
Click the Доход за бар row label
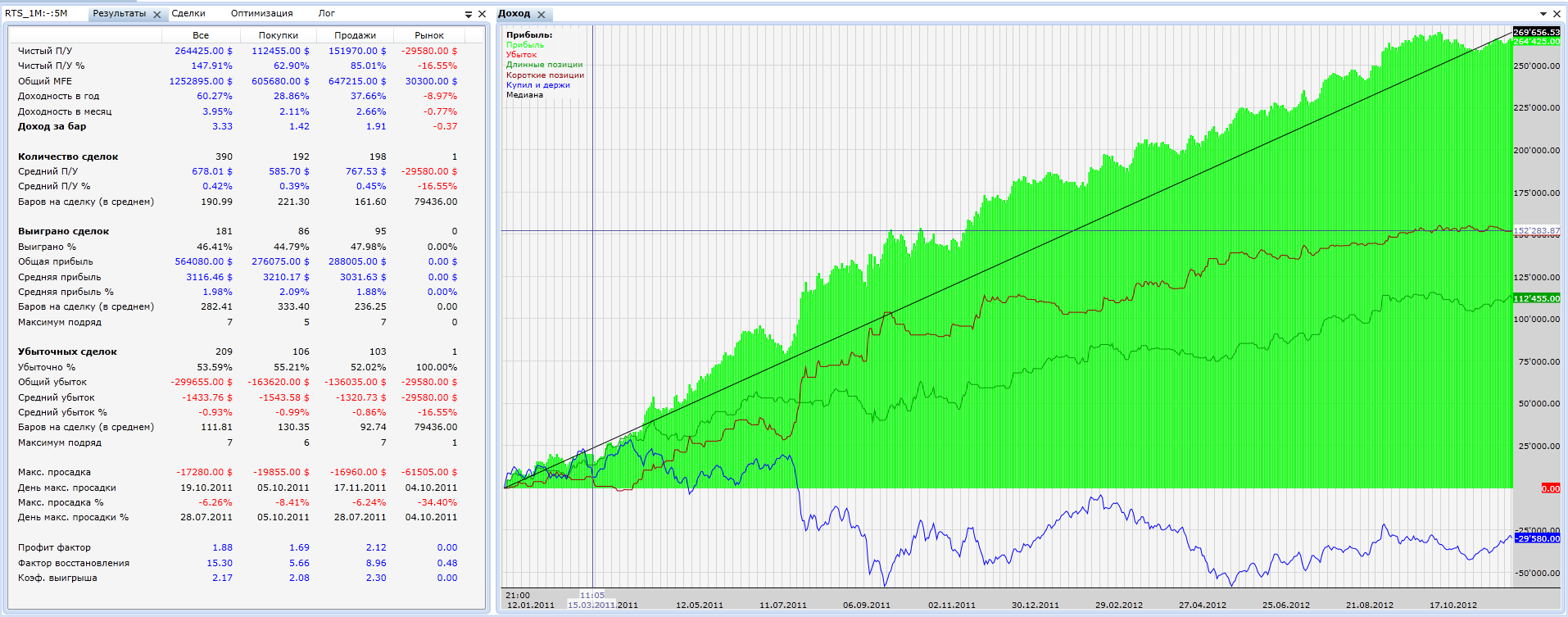coord(52,126)
